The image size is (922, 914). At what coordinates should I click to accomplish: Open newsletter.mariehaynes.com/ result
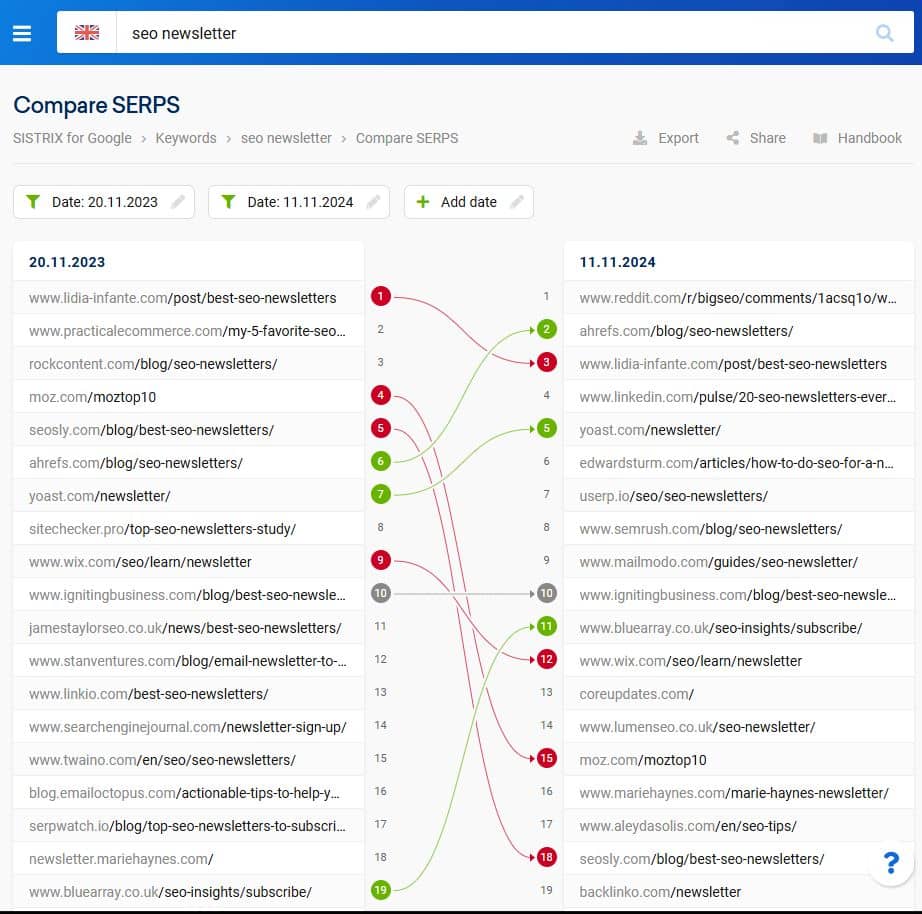tap(121, 859)
